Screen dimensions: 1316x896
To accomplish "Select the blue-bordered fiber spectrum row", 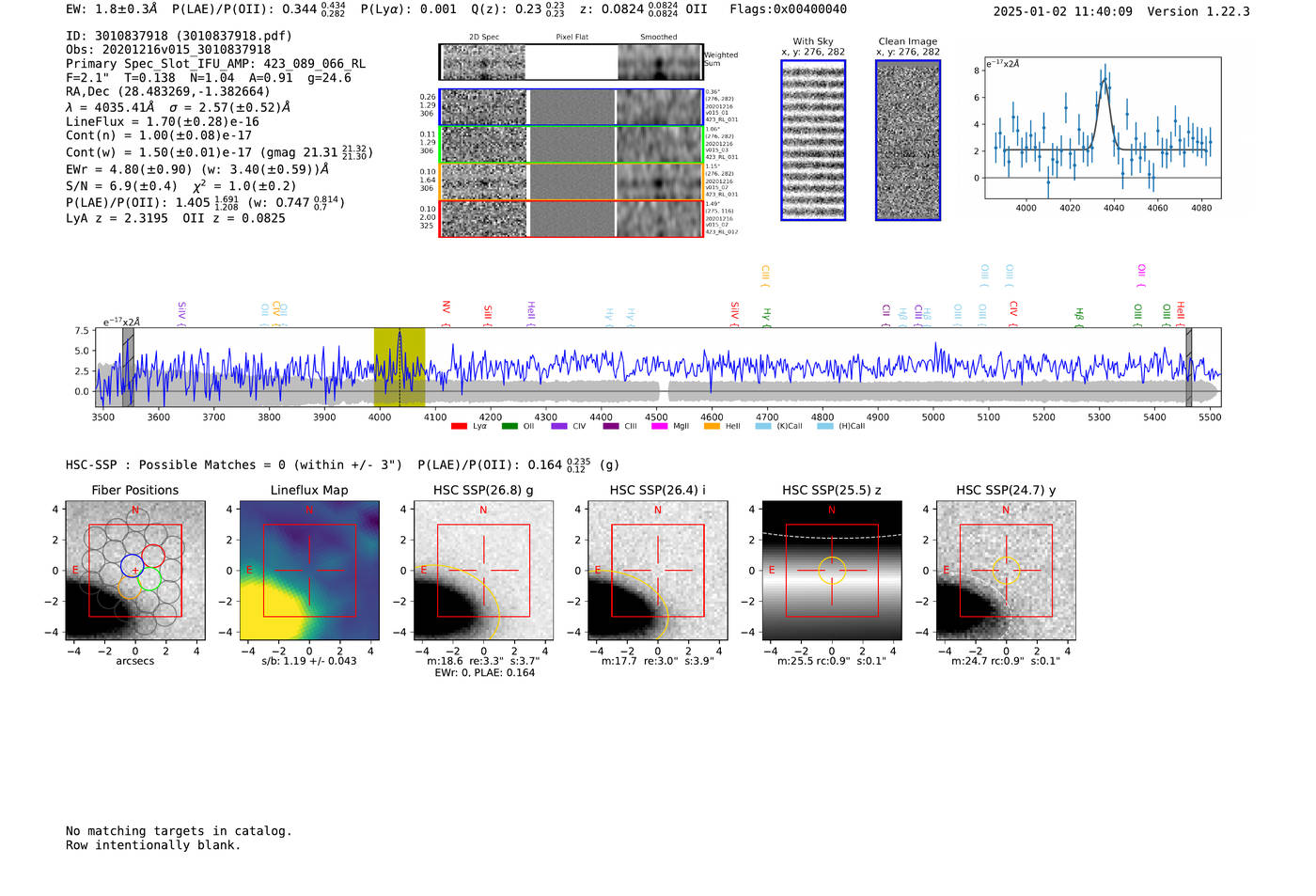I will pos(572,107).
